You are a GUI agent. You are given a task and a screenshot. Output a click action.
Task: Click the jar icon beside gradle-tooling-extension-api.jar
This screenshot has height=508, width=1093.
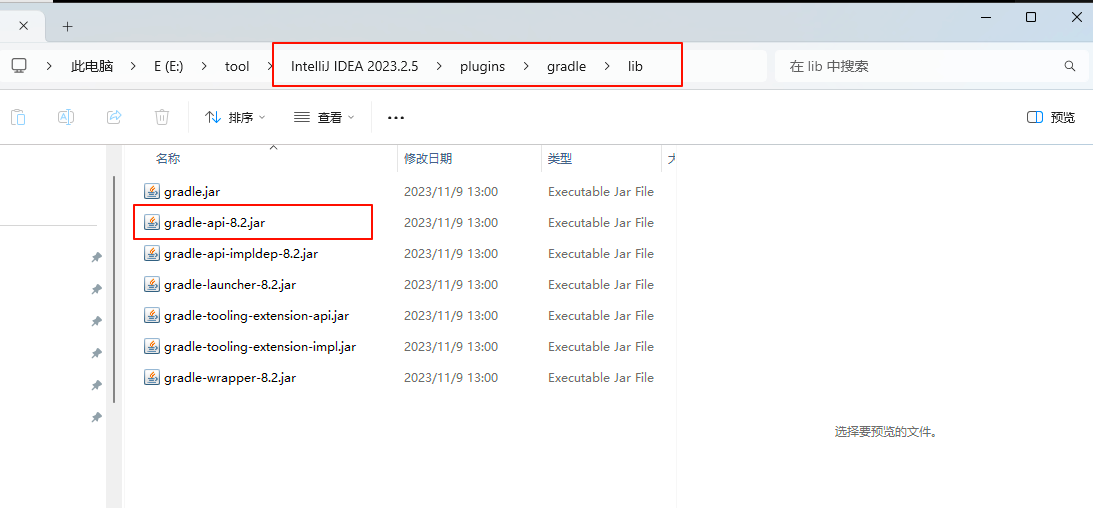click(152, 316)
